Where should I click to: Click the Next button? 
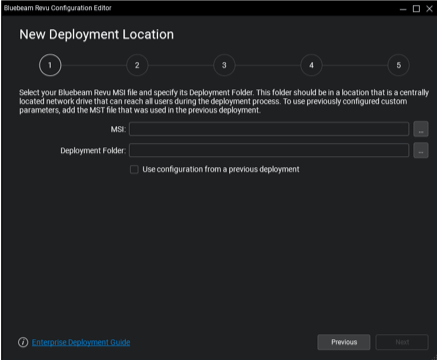(x=402, y=342)
